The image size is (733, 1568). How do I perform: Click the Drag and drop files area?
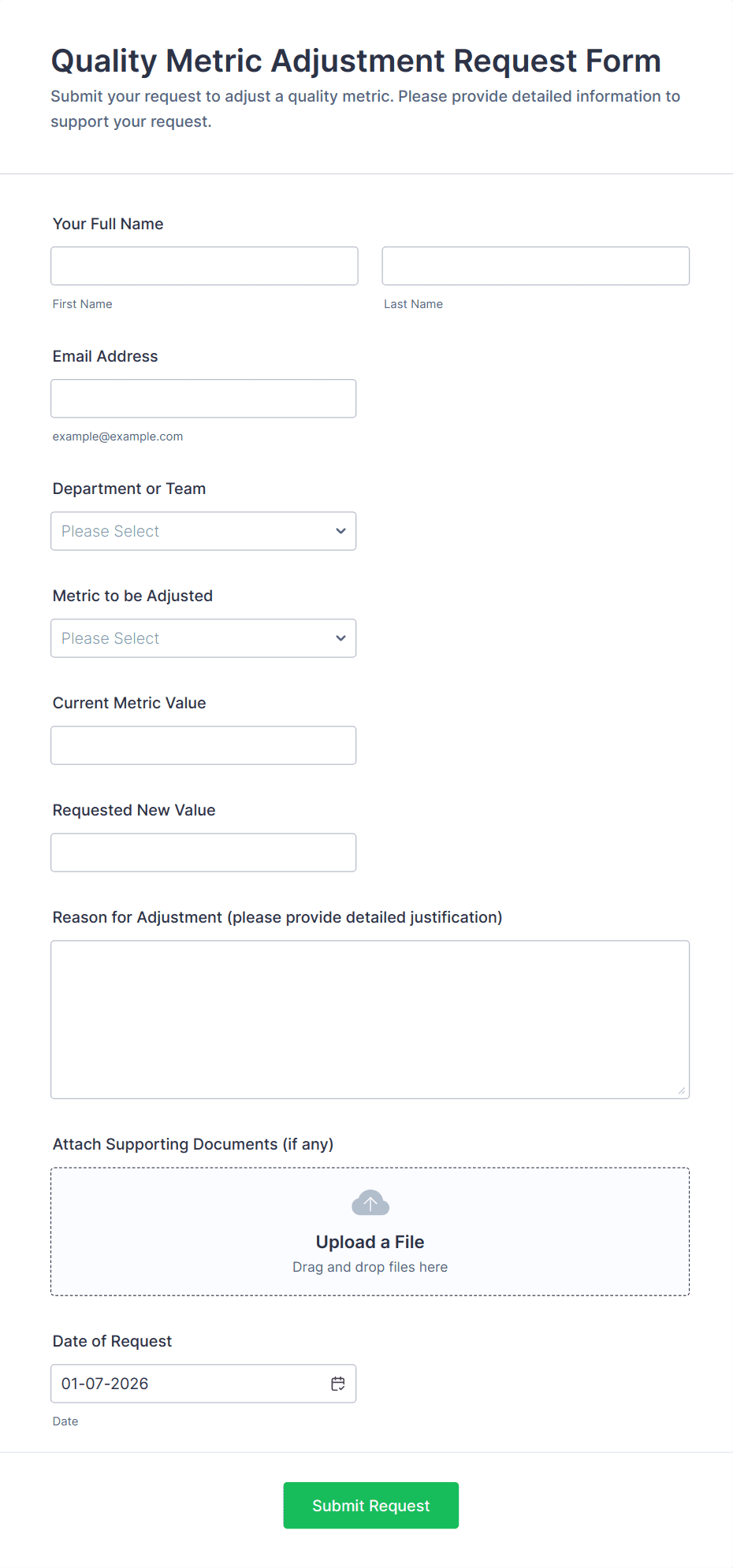[x=370, y=1267]
